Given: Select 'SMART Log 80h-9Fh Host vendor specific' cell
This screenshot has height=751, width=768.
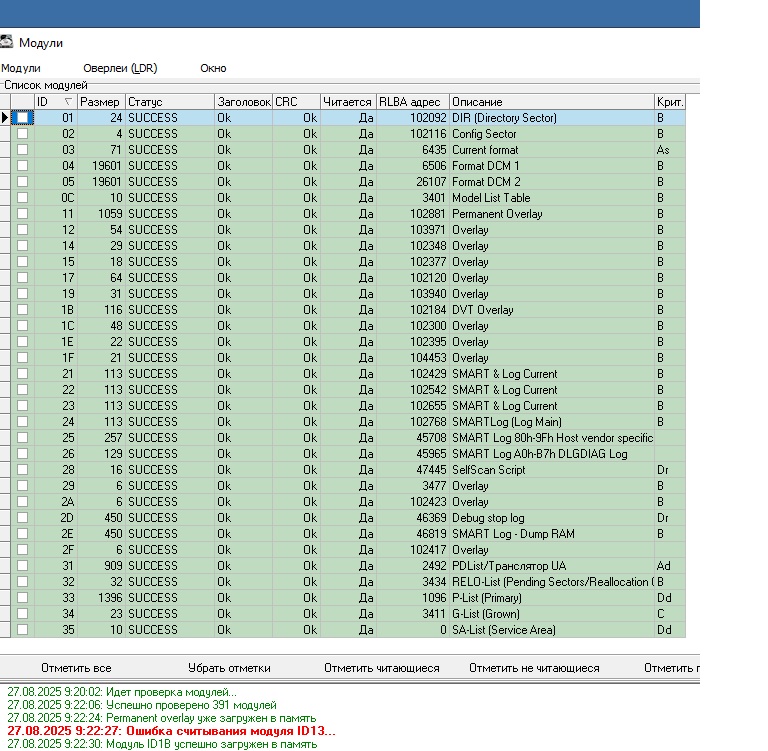Looking at the screenshot, I should [552, 438].
